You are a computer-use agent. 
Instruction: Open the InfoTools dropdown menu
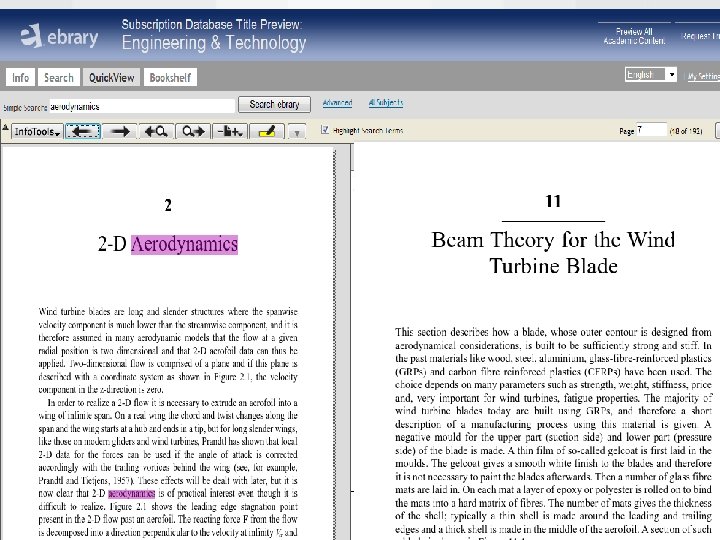(x=37, y=132)
